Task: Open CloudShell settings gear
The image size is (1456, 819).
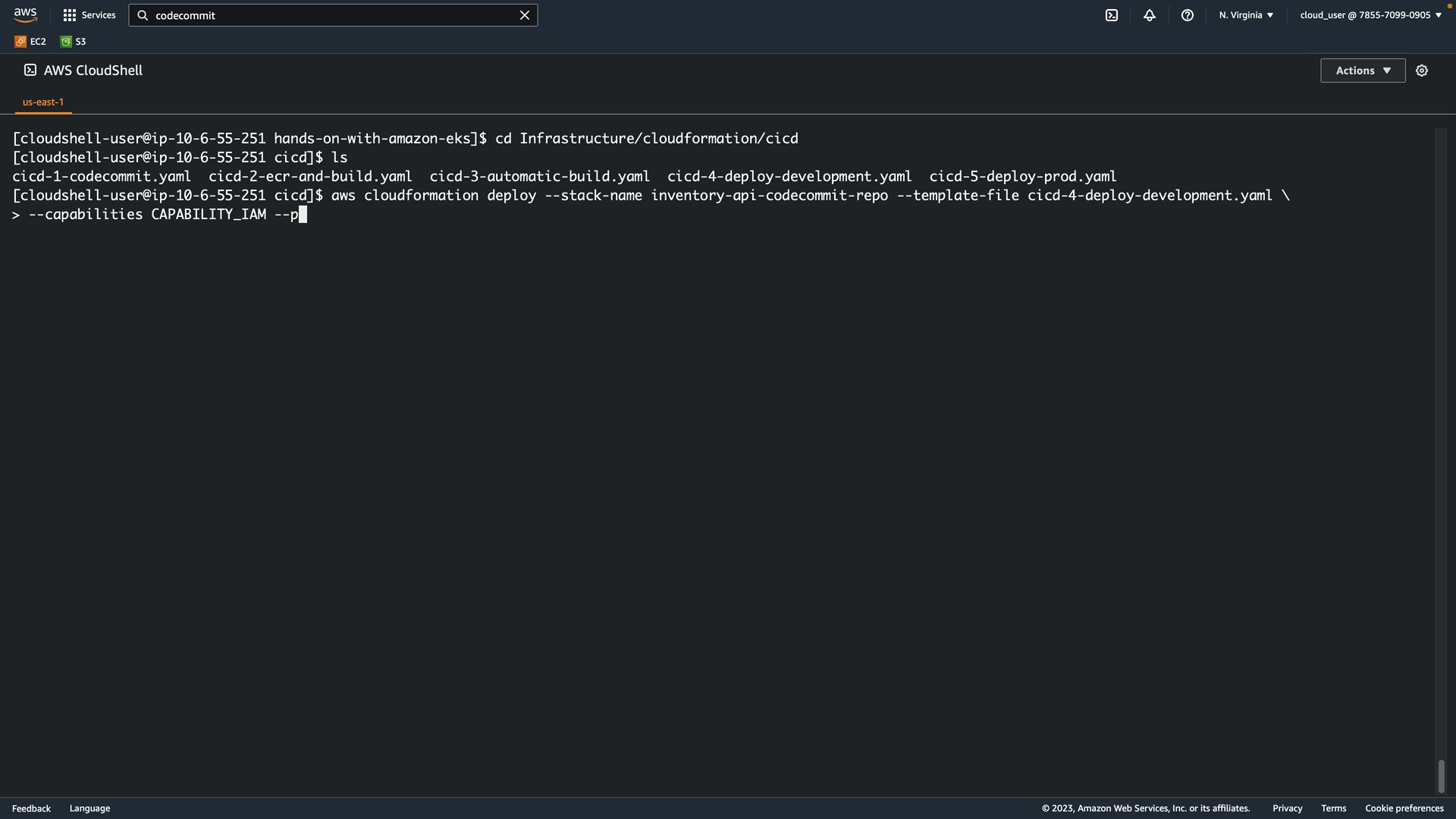Action: tap(1422, 71)
